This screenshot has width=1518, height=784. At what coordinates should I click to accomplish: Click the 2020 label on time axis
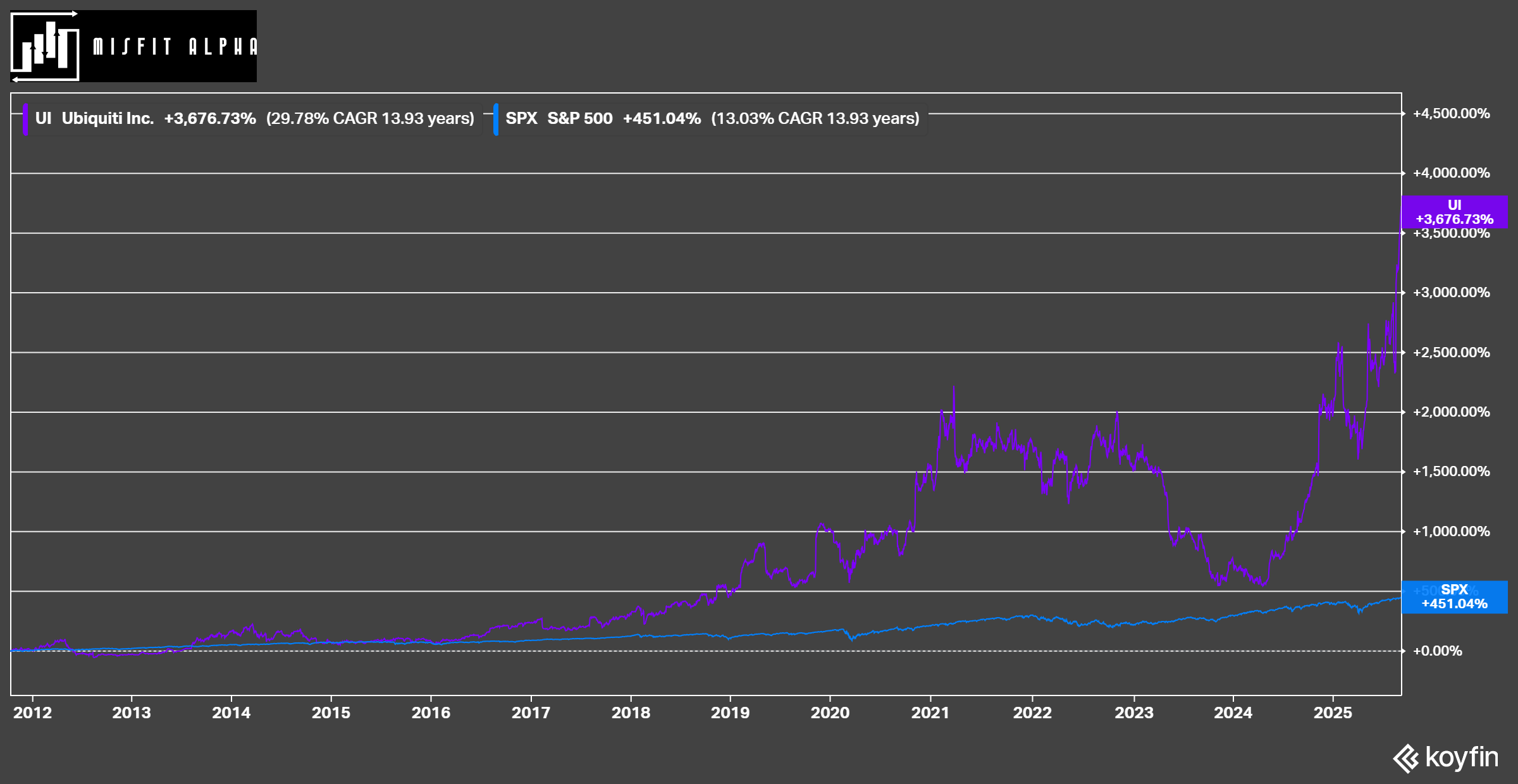830,713
